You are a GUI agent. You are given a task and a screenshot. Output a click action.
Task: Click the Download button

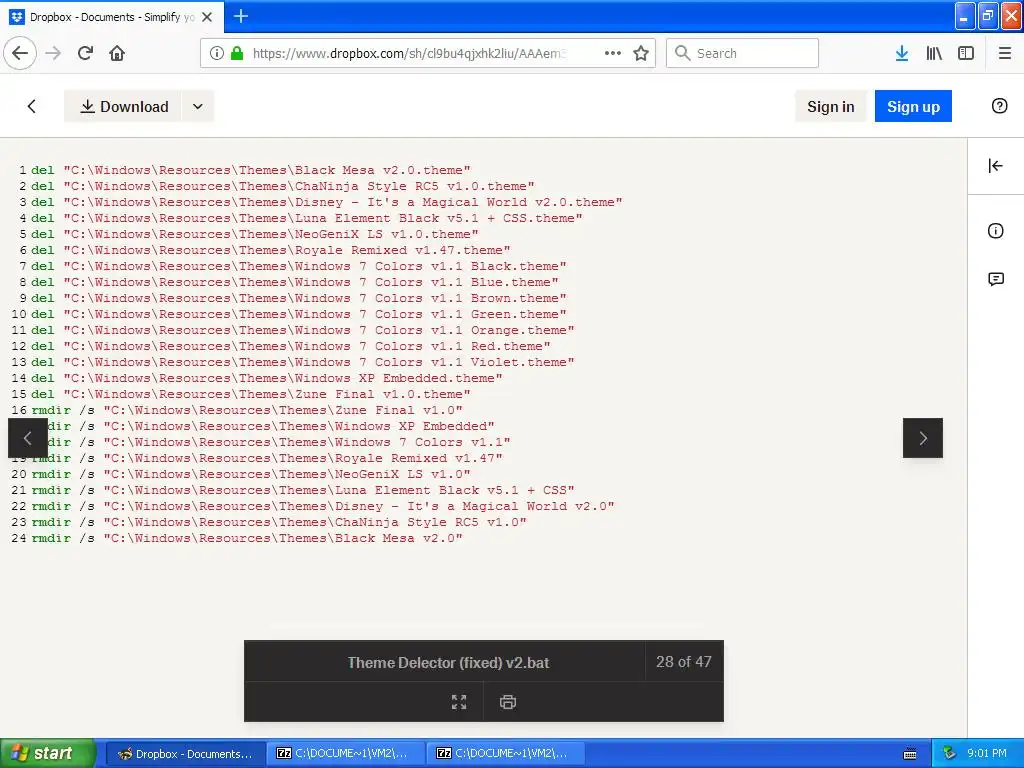click(123, 106)
